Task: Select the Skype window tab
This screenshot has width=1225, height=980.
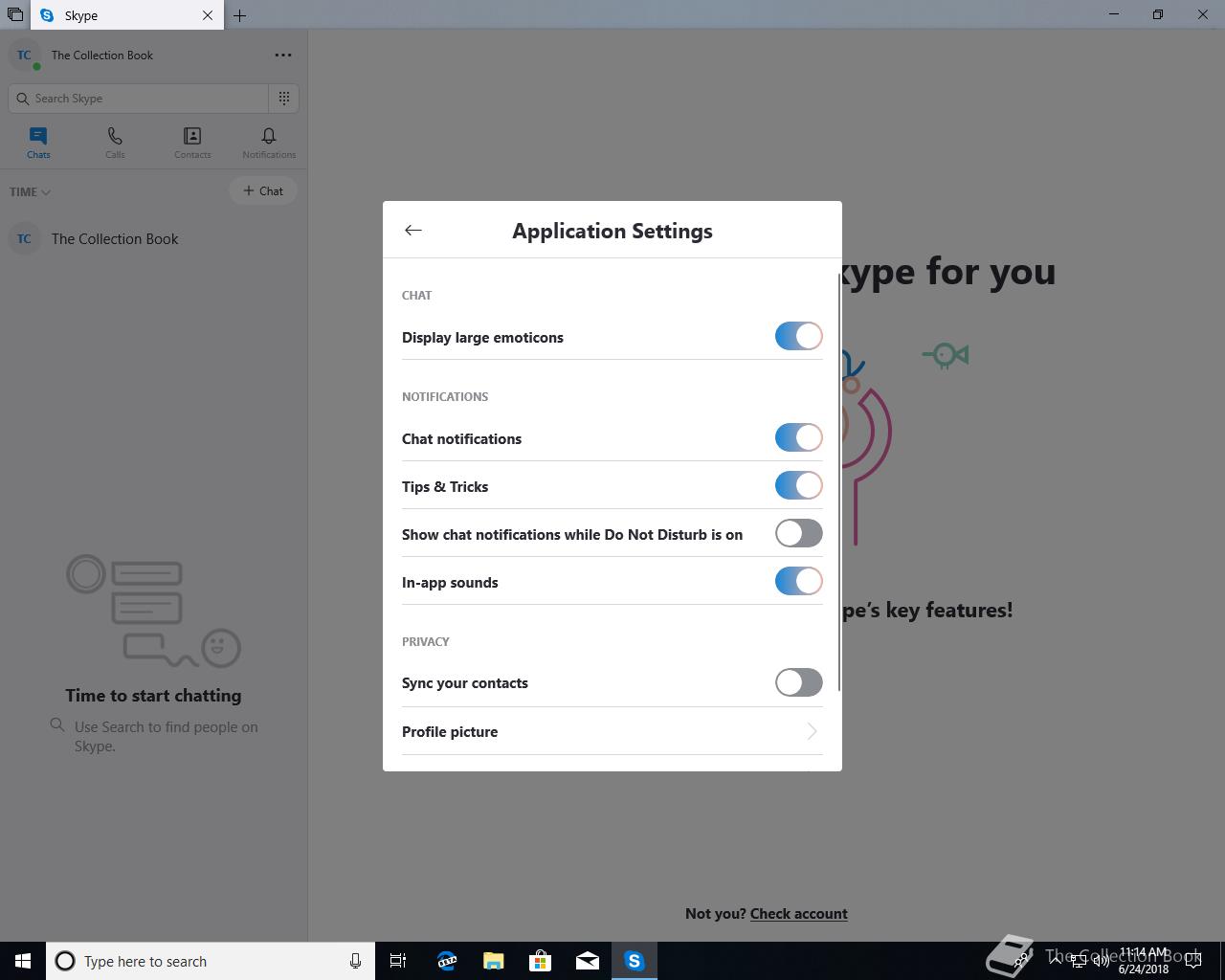Action: [126, 15]
